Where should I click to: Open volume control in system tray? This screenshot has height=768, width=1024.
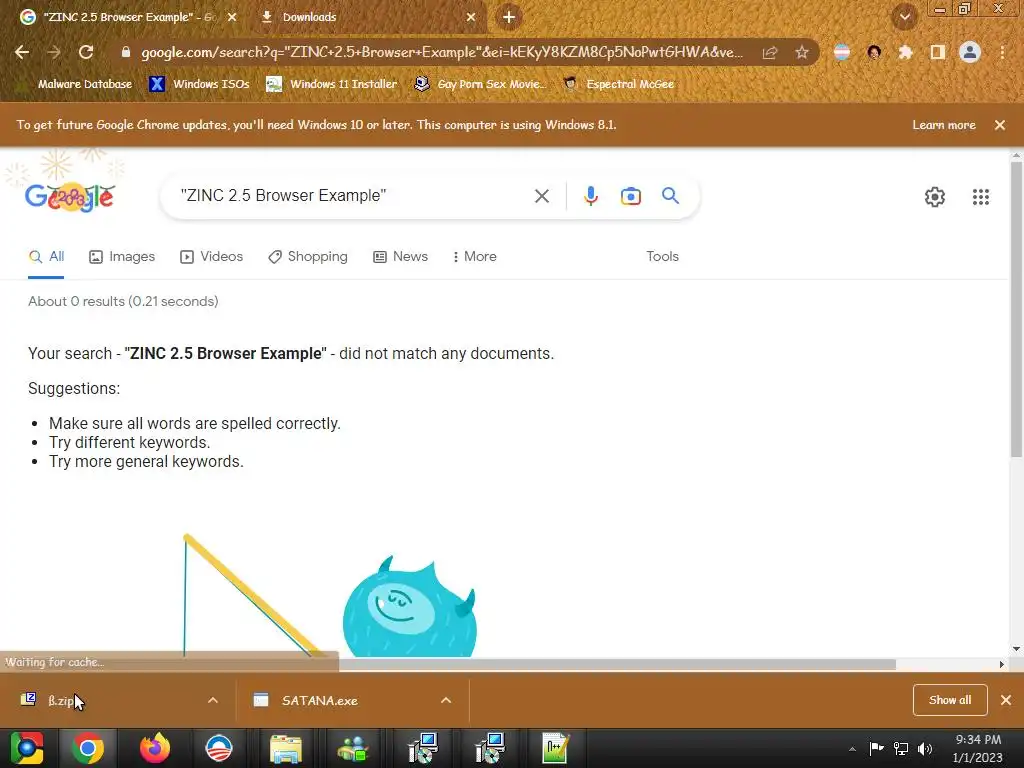click(x=925, y=749)
